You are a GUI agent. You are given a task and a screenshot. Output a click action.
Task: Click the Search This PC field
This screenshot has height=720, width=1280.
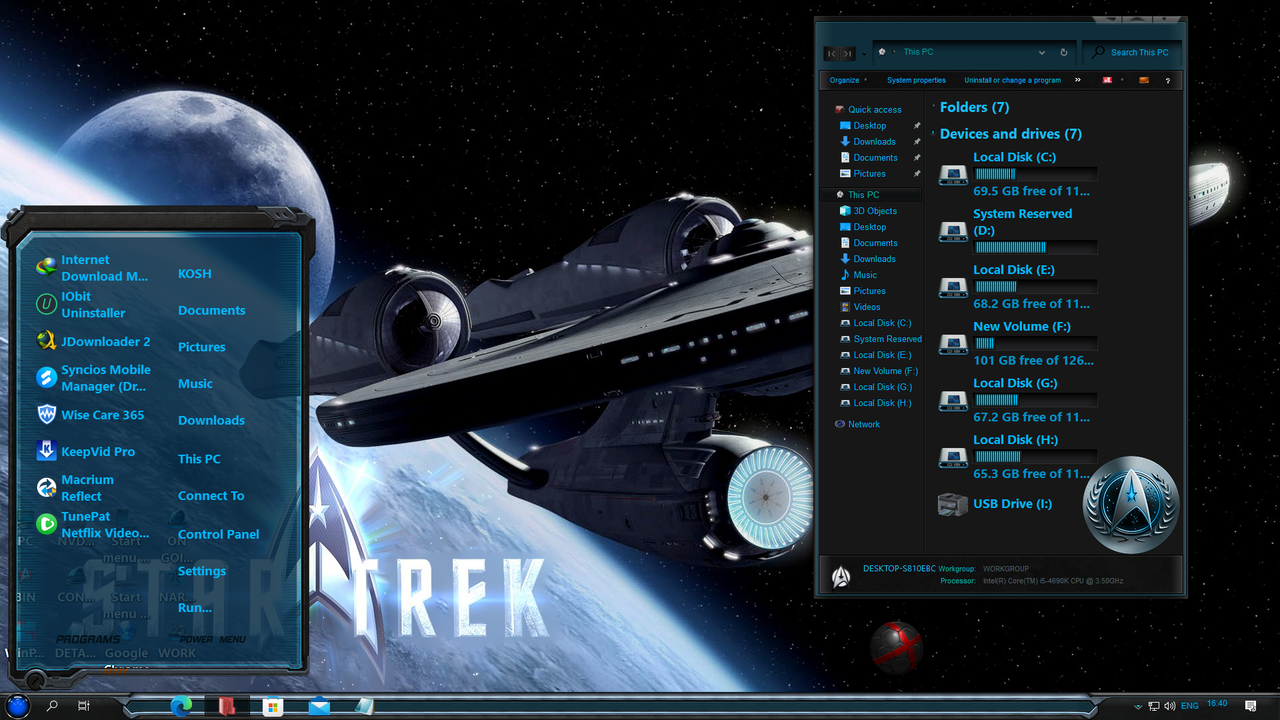pyautogui.click(x=1131, y=52)
